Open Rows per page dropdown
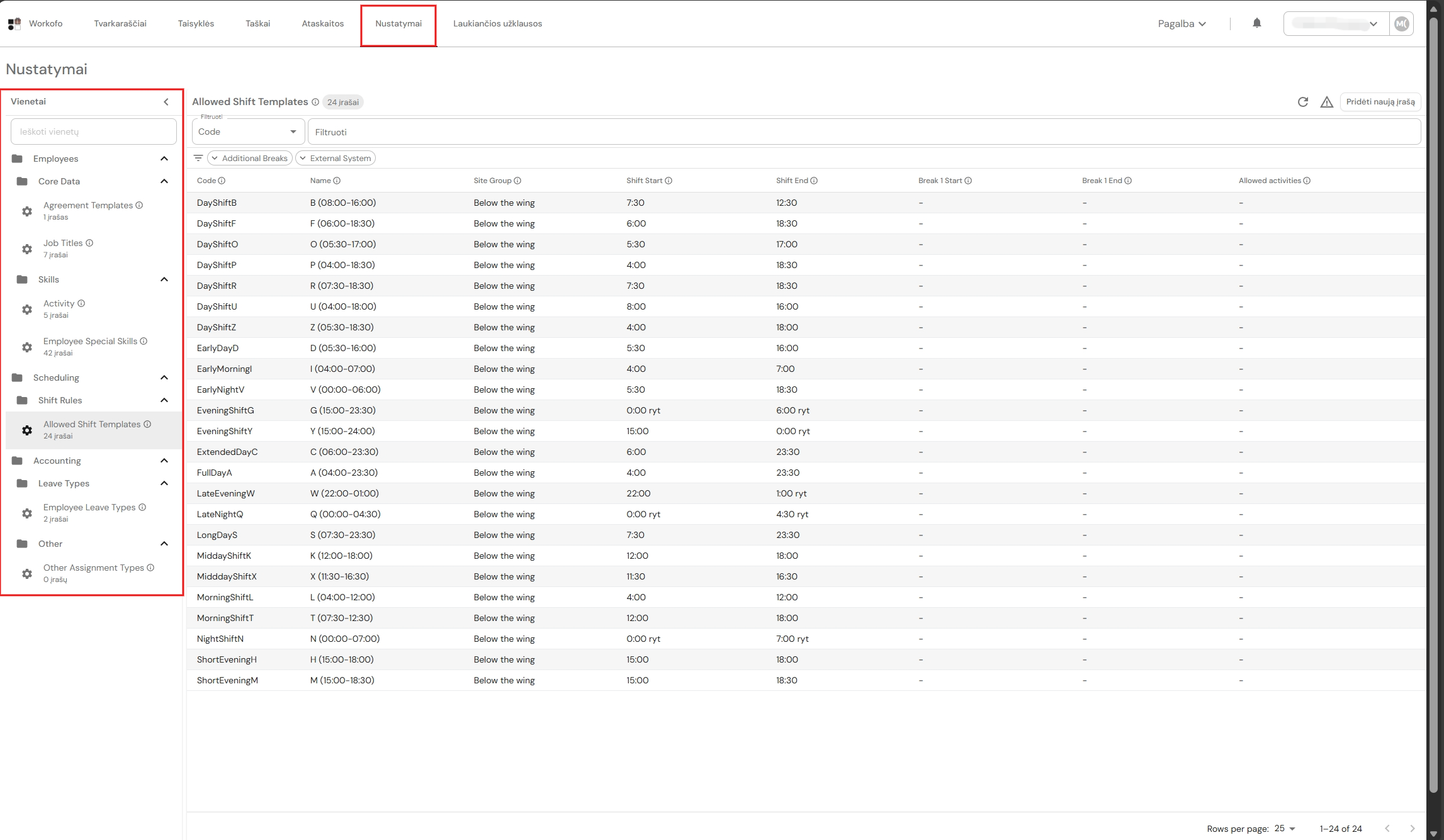 1285,829
